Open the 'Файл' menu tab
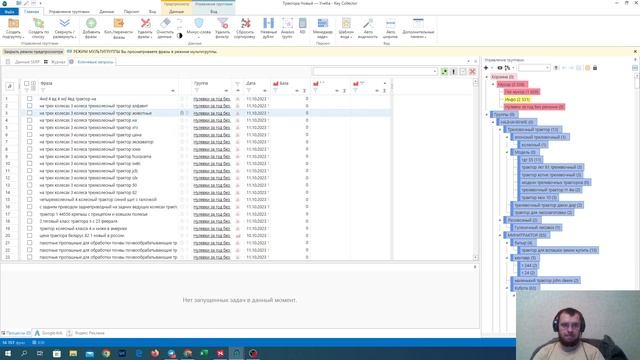Image resolution: width=640 pixels, height=360 pixels. (9, 12)
